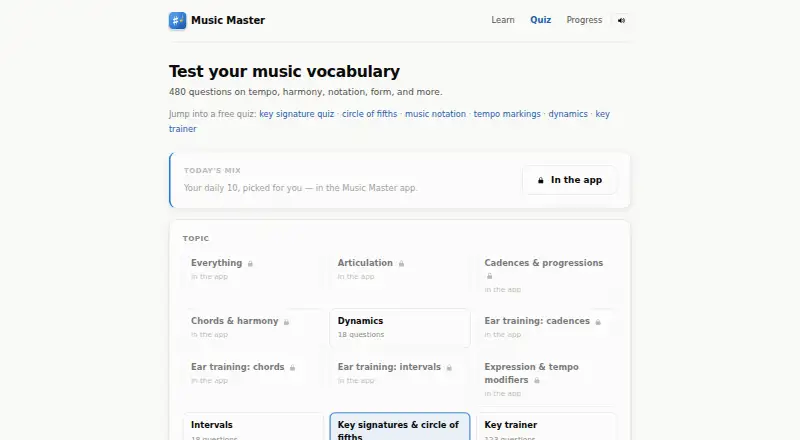Click the lock beside Chords & harmony
Image resolution: width=800 pixels, height=440 pixels.
286,322
